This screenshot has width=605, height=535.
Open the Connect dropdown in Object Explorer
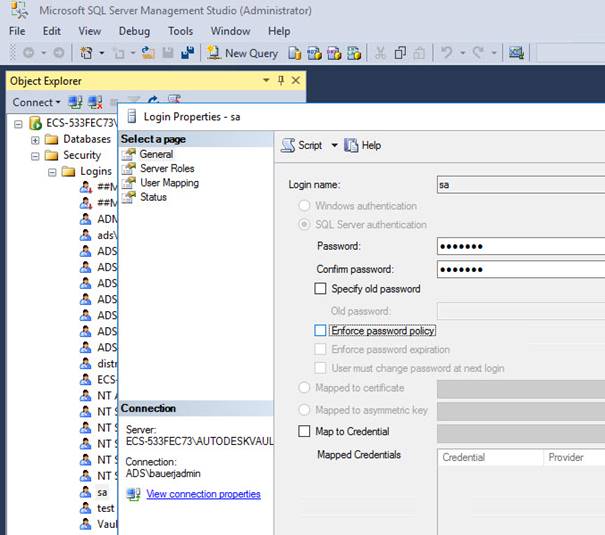pyautogui.click(x=36, y=102)
